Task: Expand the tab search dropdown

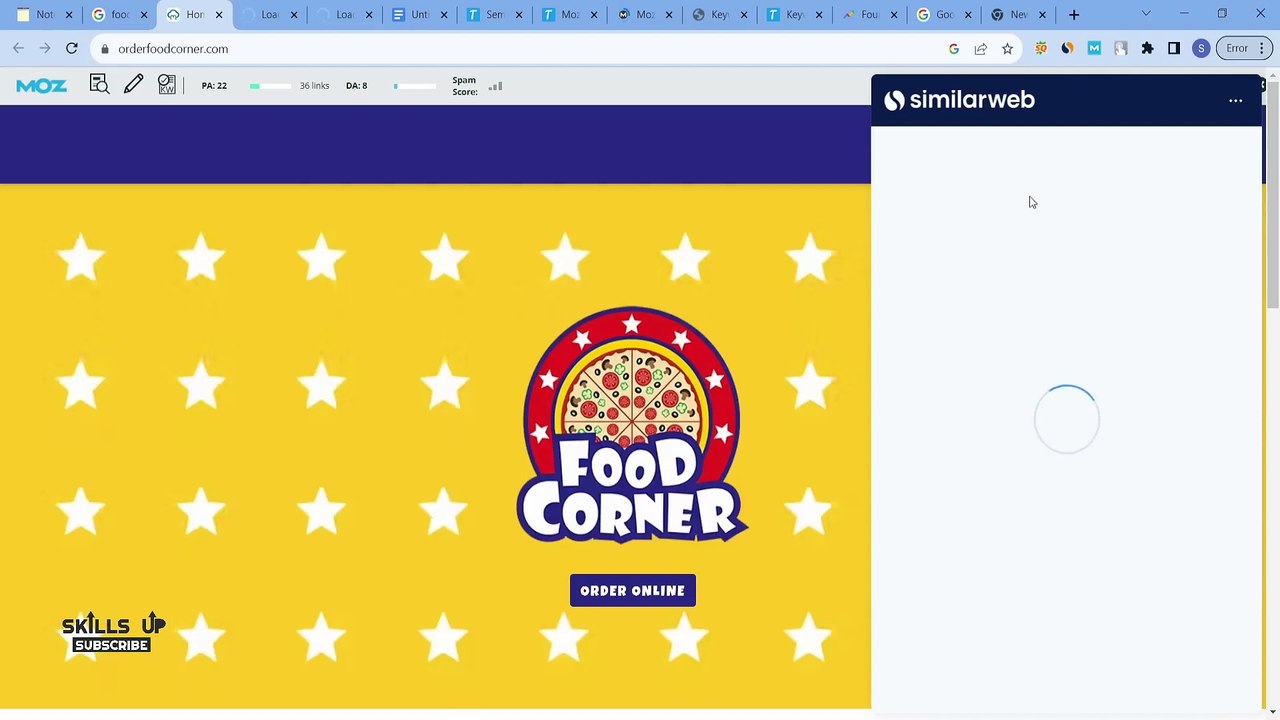Action: click(1146, 14)
